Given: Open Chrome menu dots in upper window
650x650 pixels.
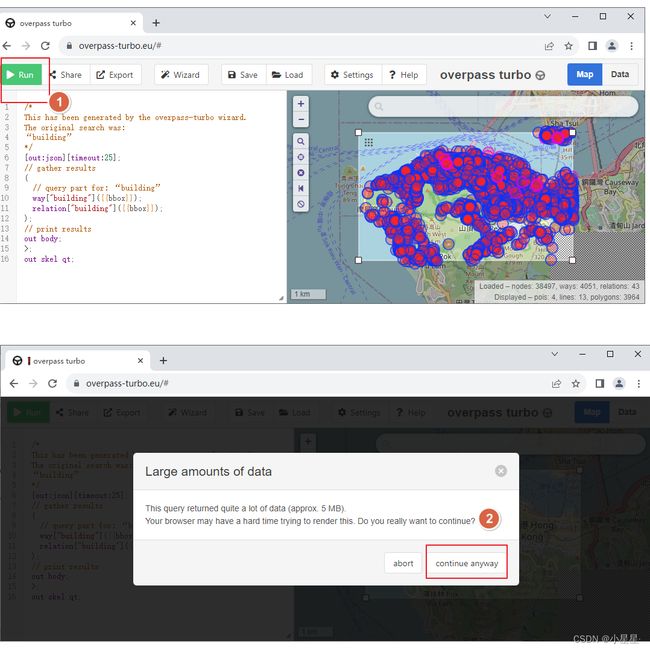Looking at the screenshot, I should click(631, 46).
